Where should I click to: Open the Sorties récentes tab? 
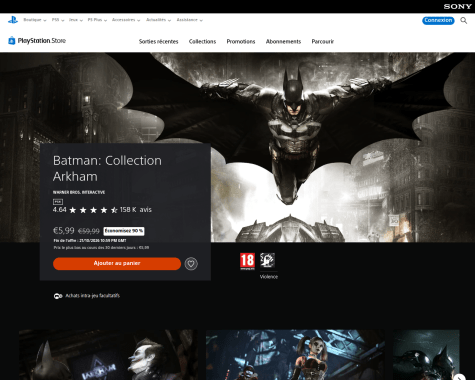pos(159,42)
